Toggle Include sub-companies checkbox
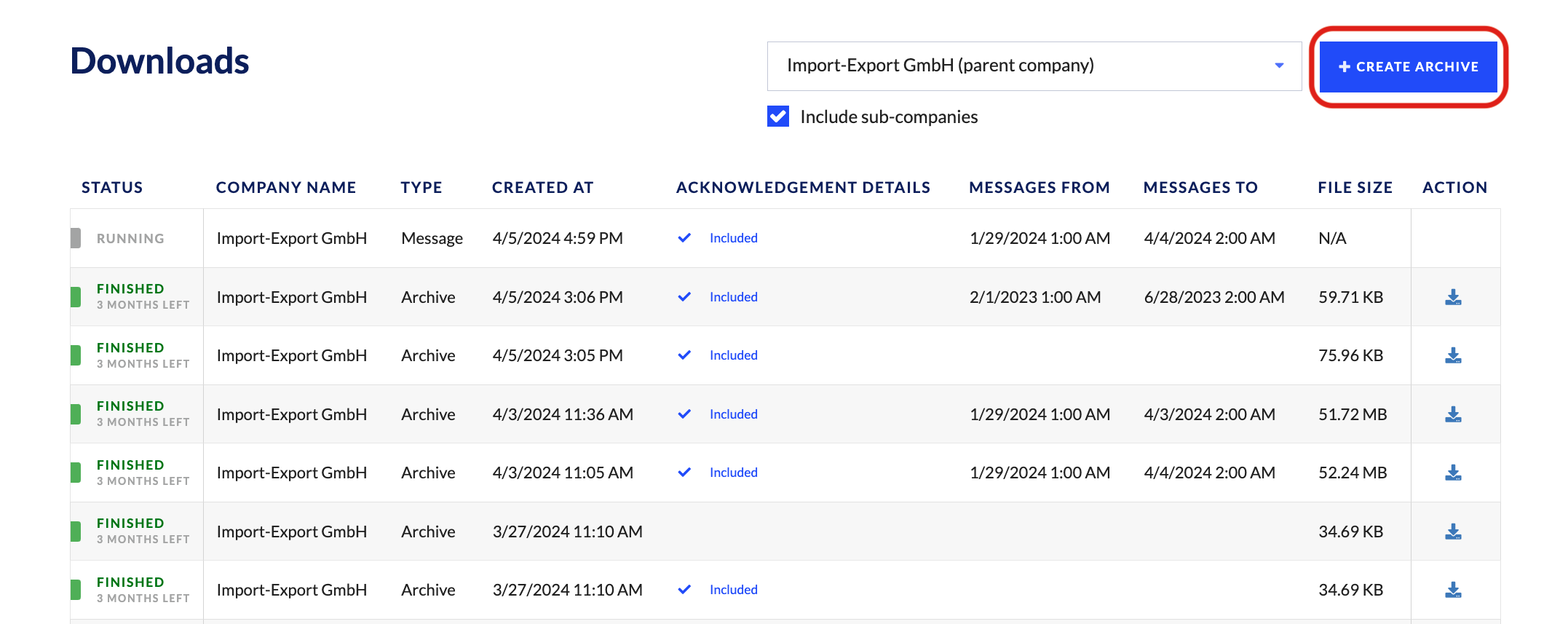The image size is (1568, 624). (x=778, y=116)
